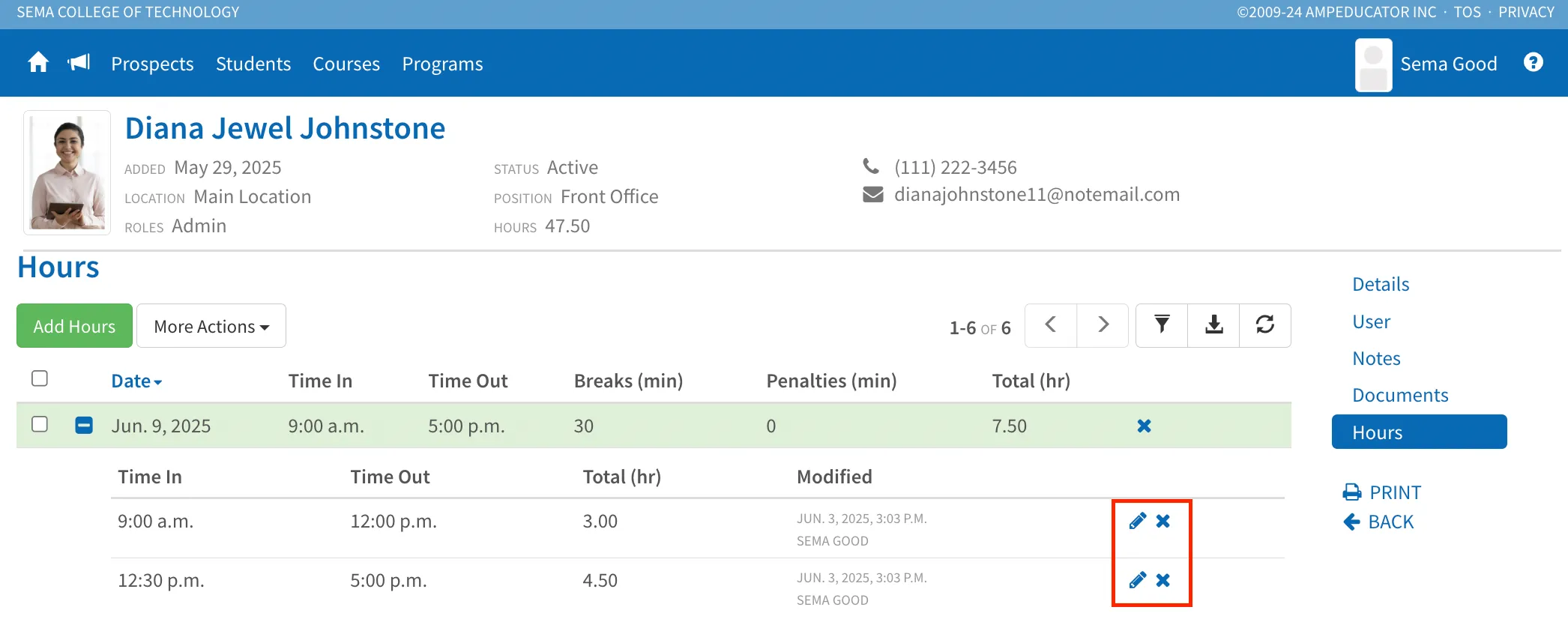Delete the 9:00 a.m. to 12:00 p.m. segment
Image resolution: width=1568 pixels, height=622 pixels.
pos(1163,521)
